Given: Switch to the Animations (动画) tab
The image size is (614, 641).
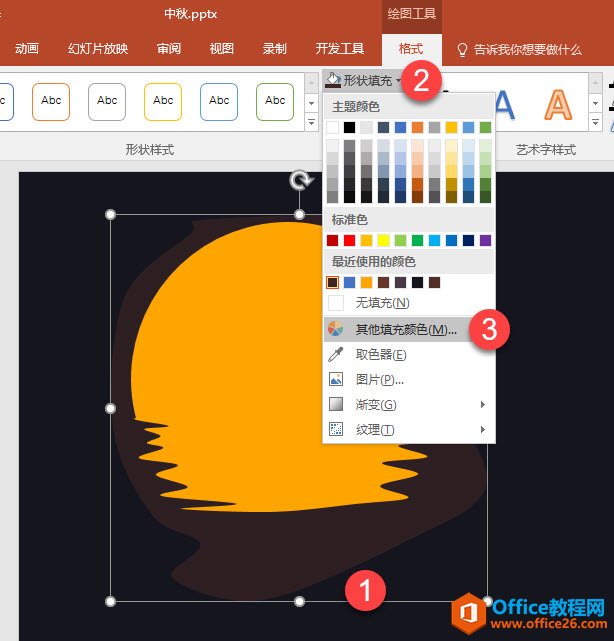Looking at the screenshot, I should point(27,48).
